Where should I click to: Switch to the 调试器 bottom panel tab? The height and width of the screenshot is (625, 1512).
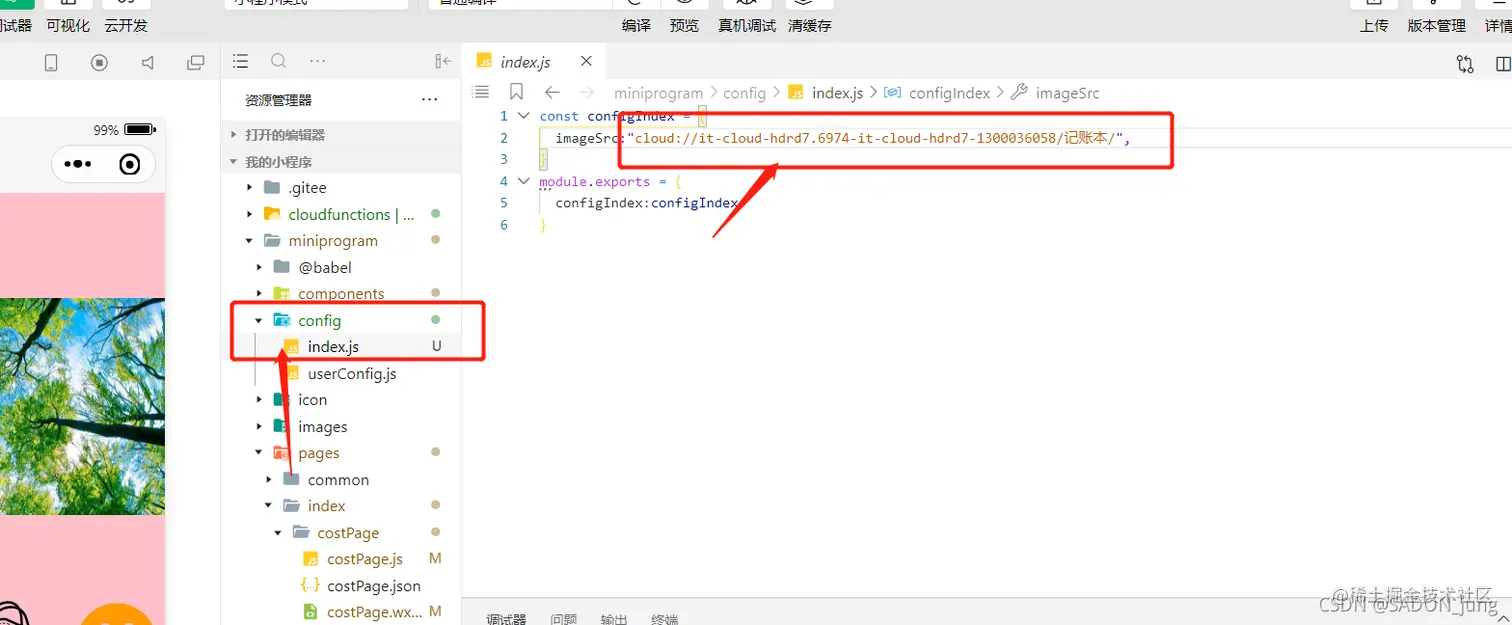click(x=506, y=619)
